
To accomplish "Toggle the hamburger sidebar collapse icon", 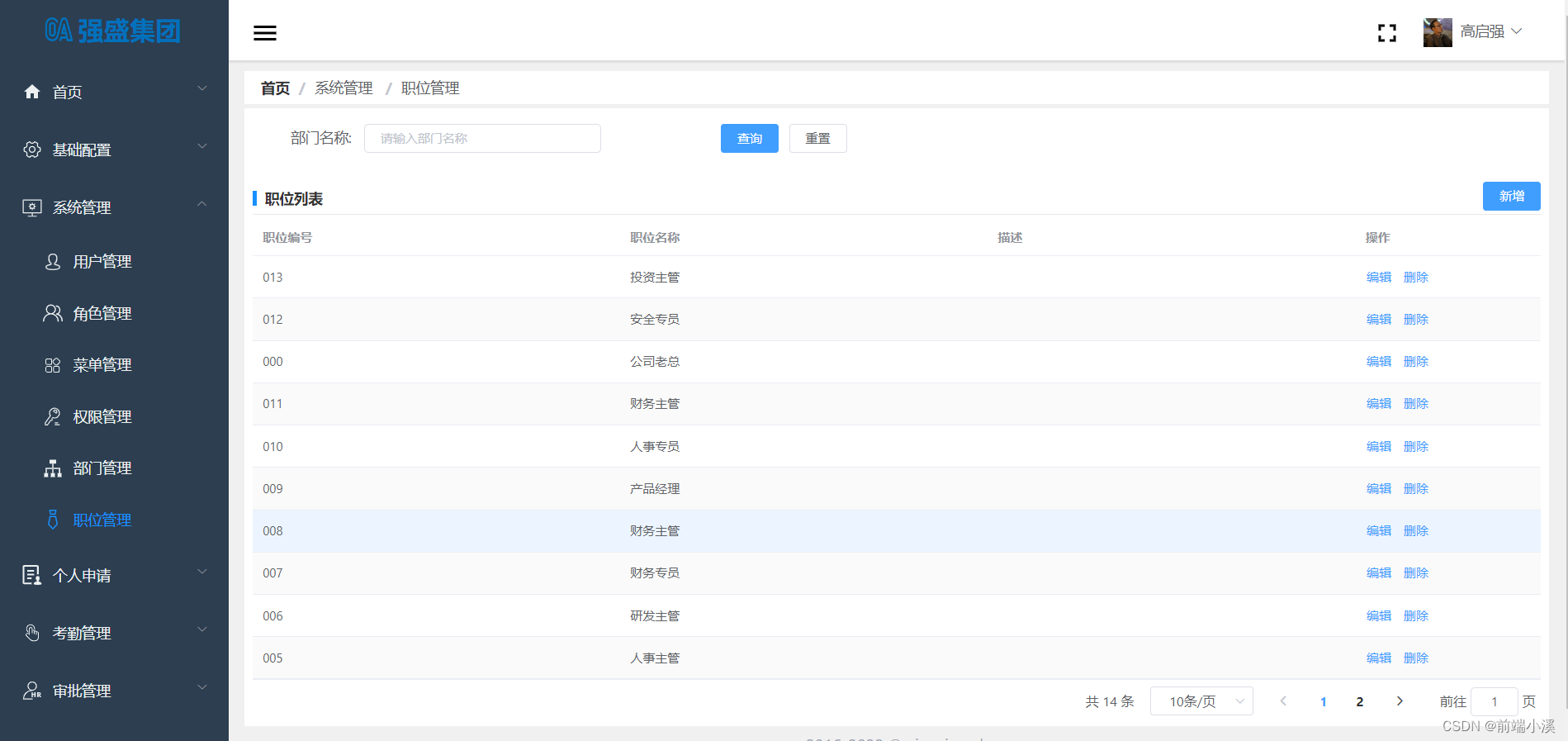I will (x=265, y=33).
